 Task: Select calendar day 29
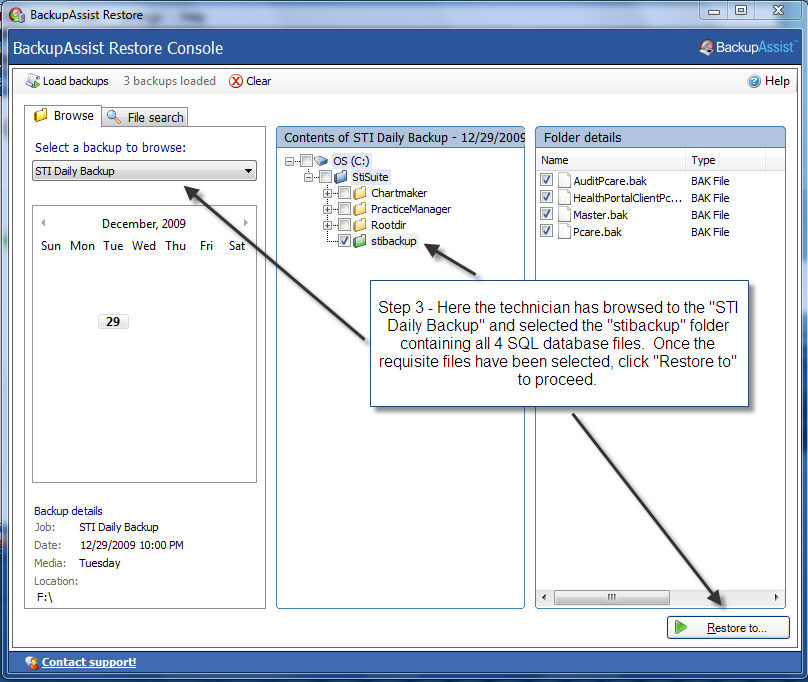(113, 322)
